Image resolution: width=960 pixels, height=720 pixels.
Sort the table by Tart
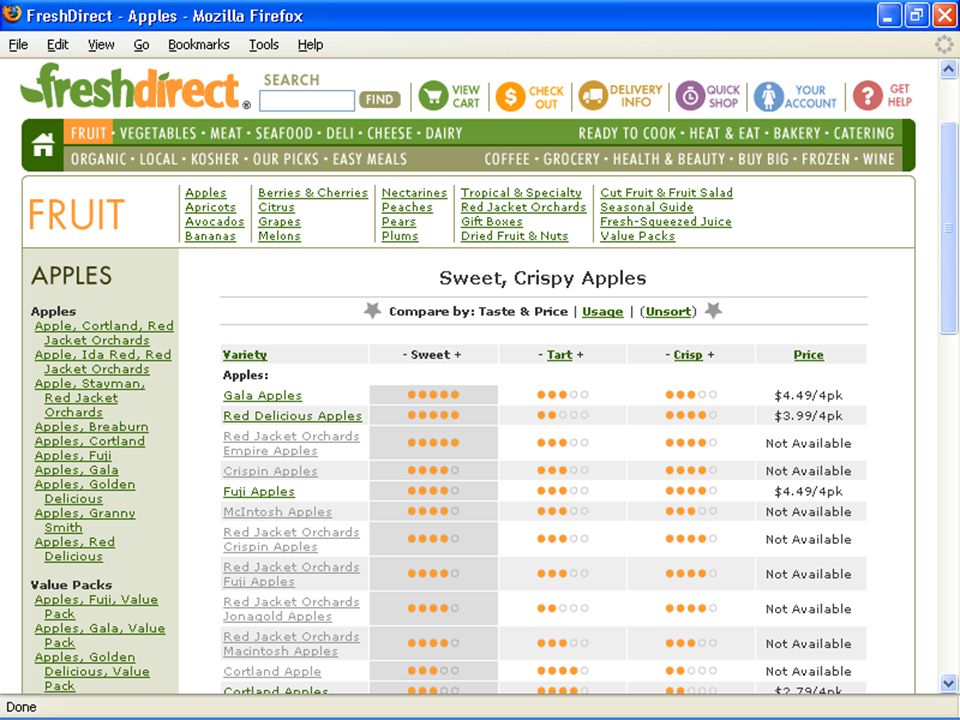(x=560, y=355)
